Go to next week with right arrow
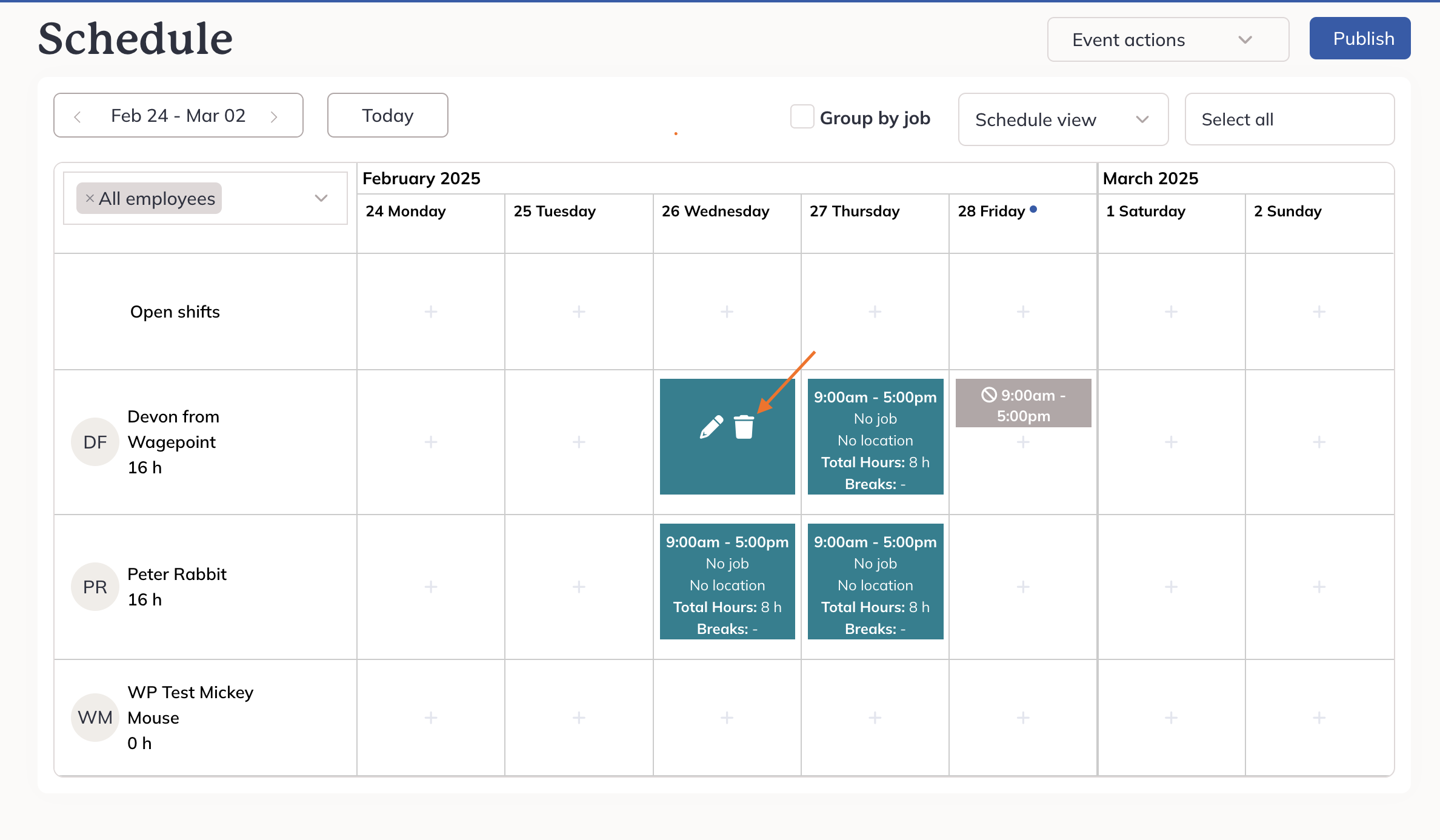 [274, 116]
